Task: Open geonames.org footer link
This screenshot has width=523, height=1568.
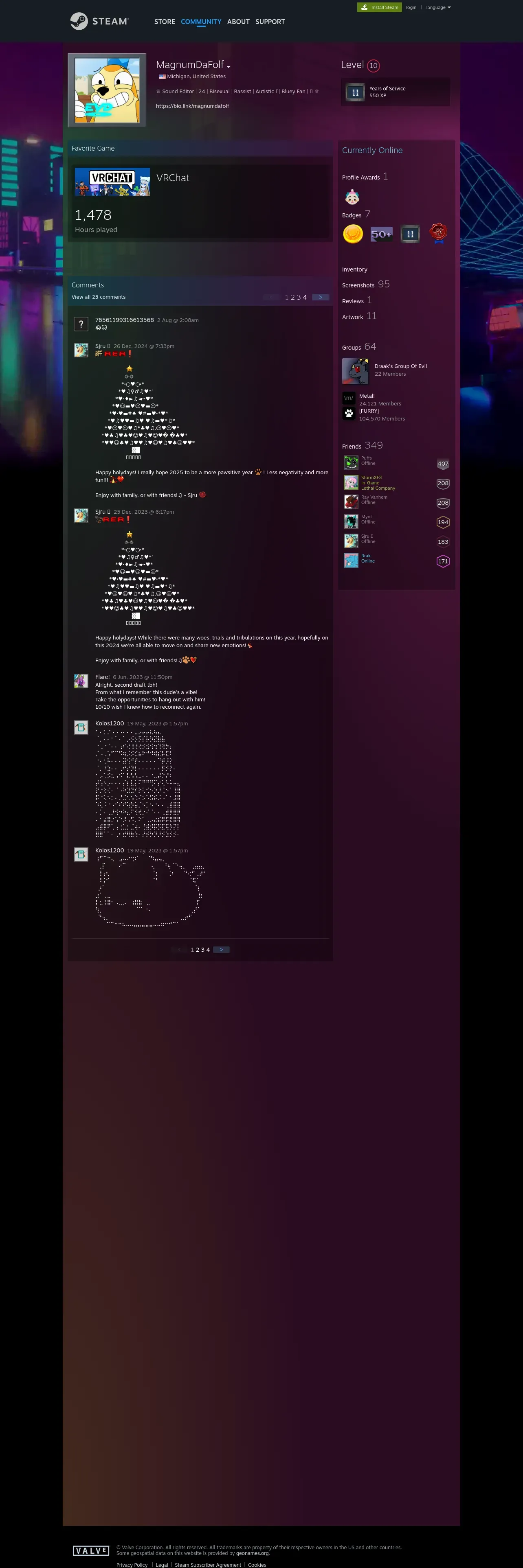Action: (x=252, y=1553)
